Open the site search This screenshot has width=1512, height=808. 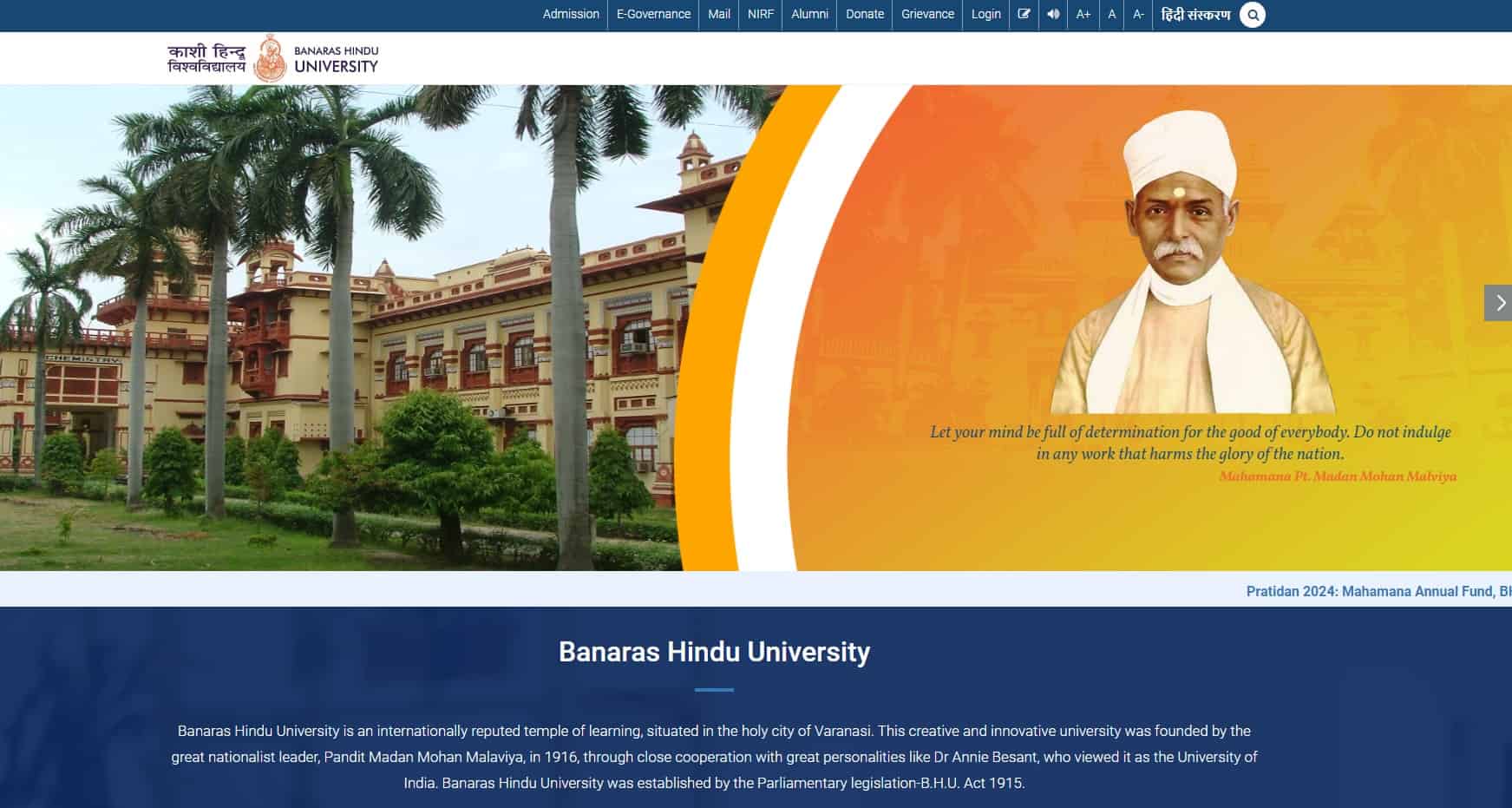(x=1252, y=15)
